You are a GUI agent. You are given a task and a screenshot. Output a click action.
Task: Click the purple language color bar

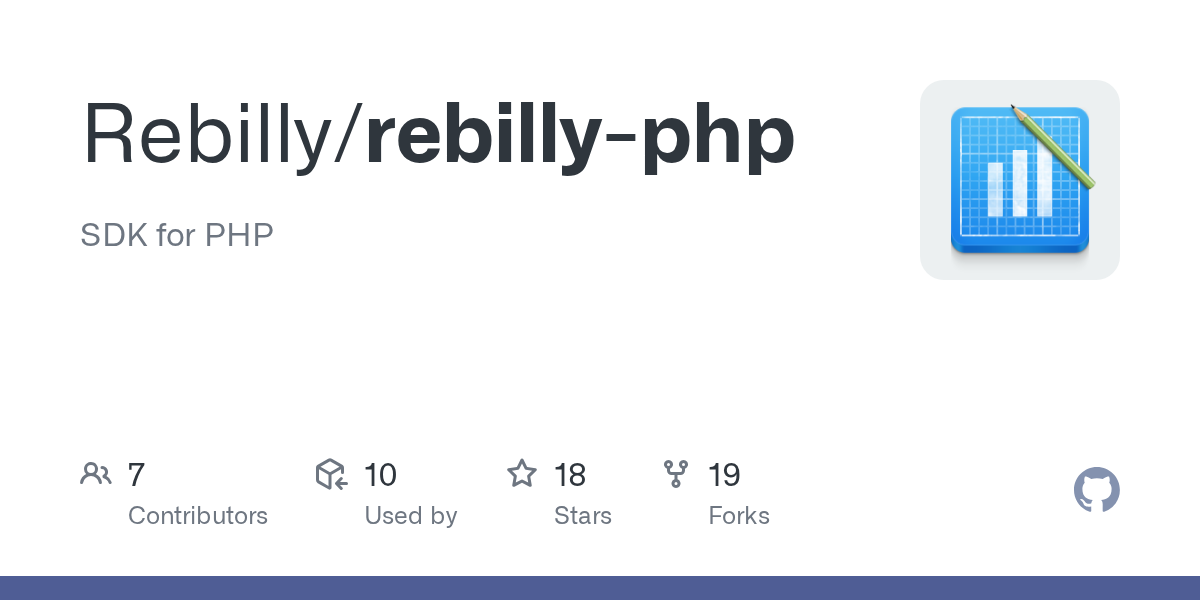[x=600, y=588]
